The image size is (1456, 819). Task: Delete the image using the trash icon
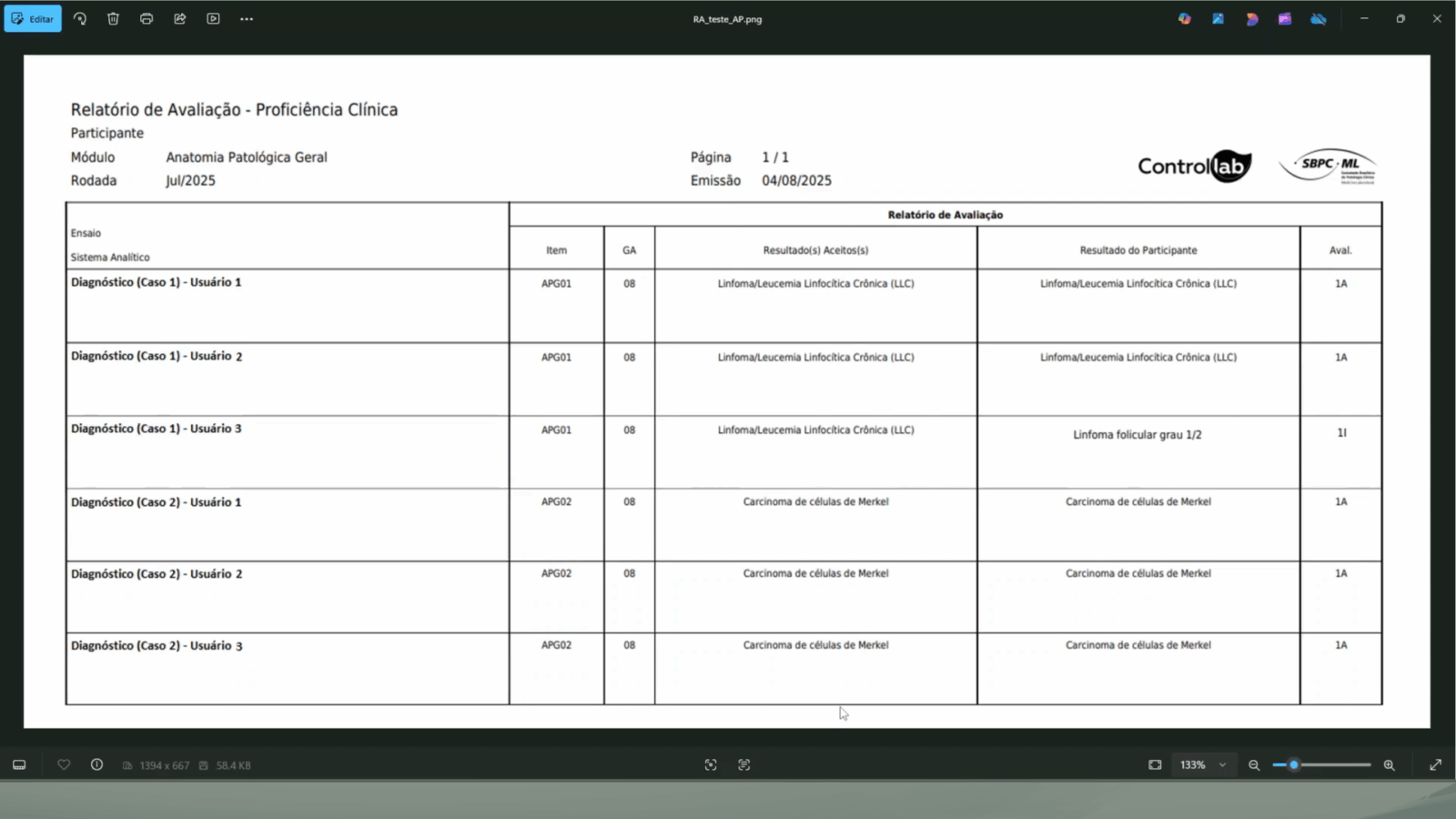[x=113, y=19]
